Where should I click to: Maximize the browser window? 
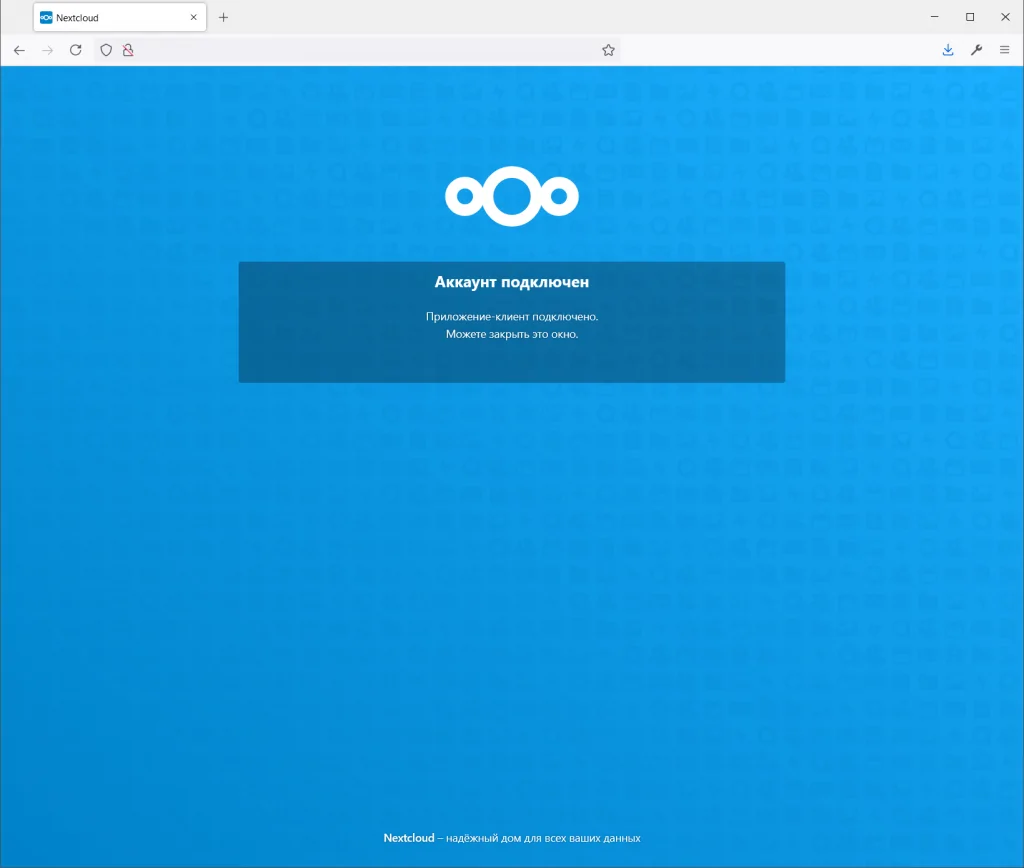click(x=970, y=17)
